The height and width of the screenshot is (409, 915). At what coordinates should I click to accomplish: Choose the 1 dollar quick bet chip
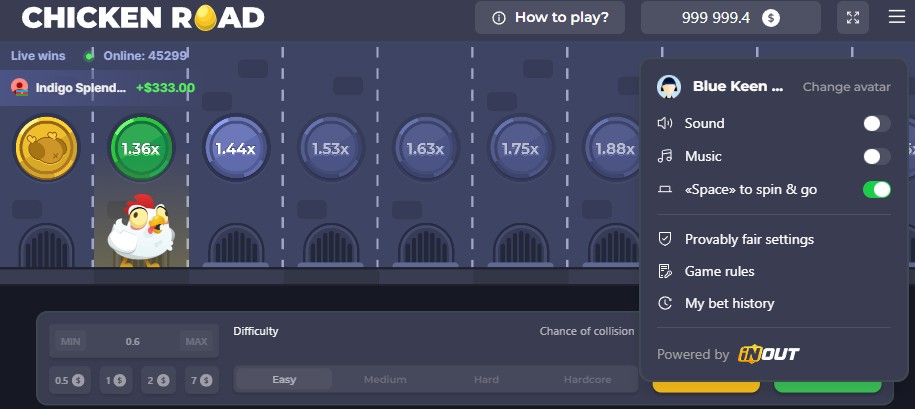(116, 380)
